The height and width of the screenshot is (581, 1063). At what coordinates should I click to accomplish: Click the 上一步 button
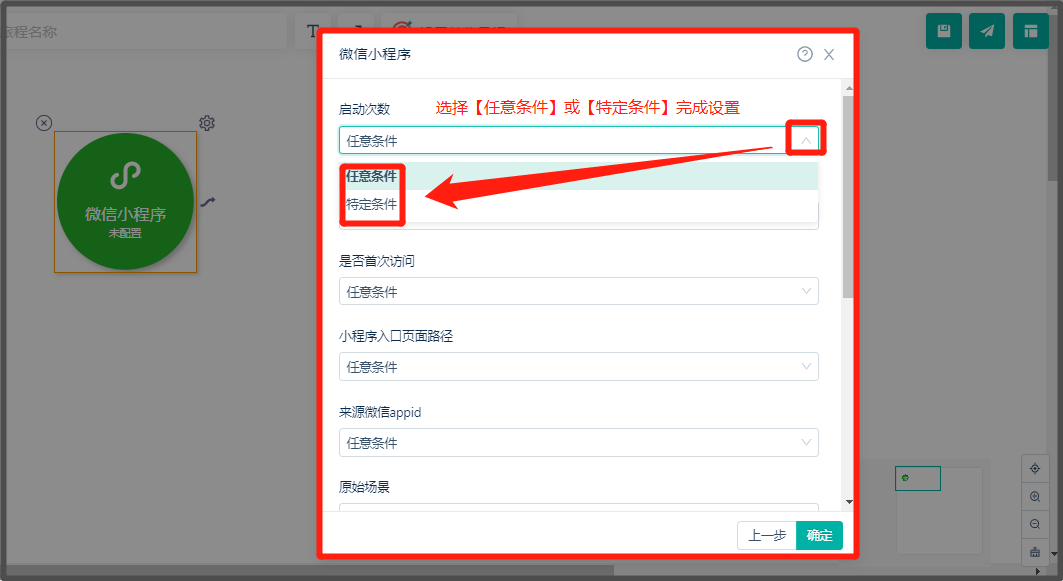[x=767, y=536]
